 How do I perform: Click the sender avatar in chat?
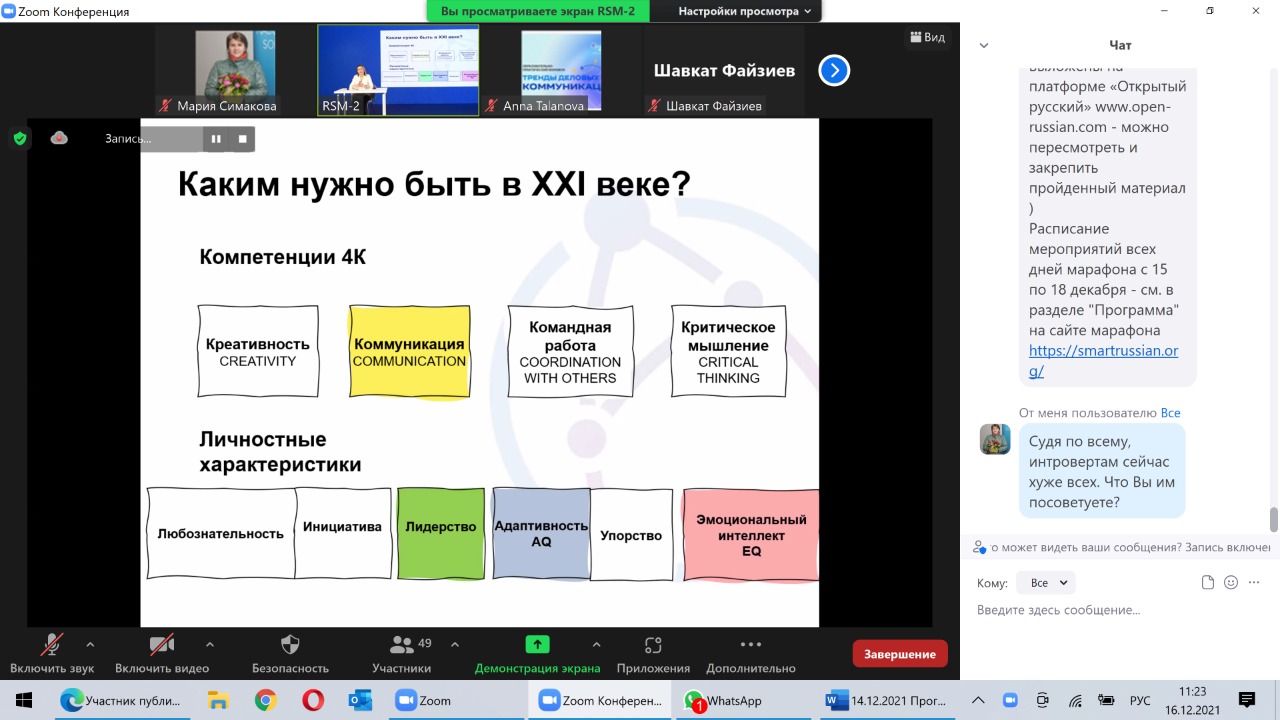[x=995, y=439]
